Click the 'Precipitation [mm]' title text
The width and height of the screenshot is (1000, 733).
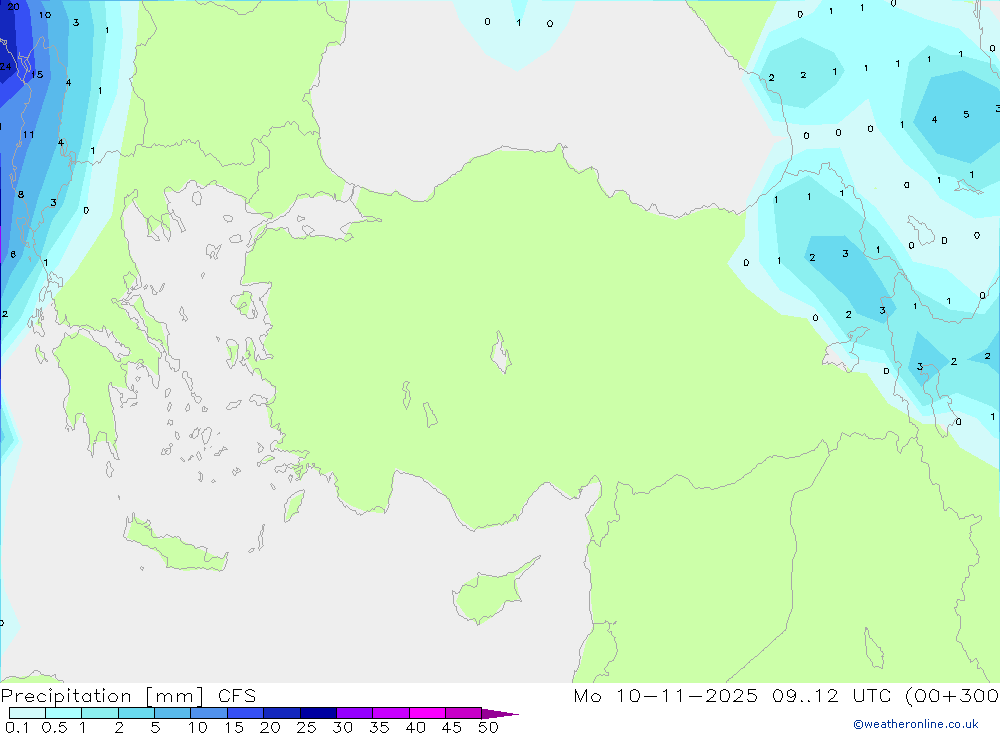[102, 696]
